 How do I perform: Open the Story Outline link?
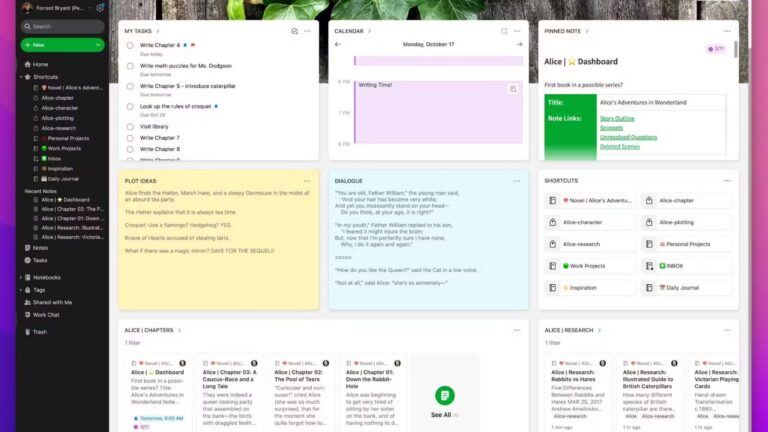[617, 119]
